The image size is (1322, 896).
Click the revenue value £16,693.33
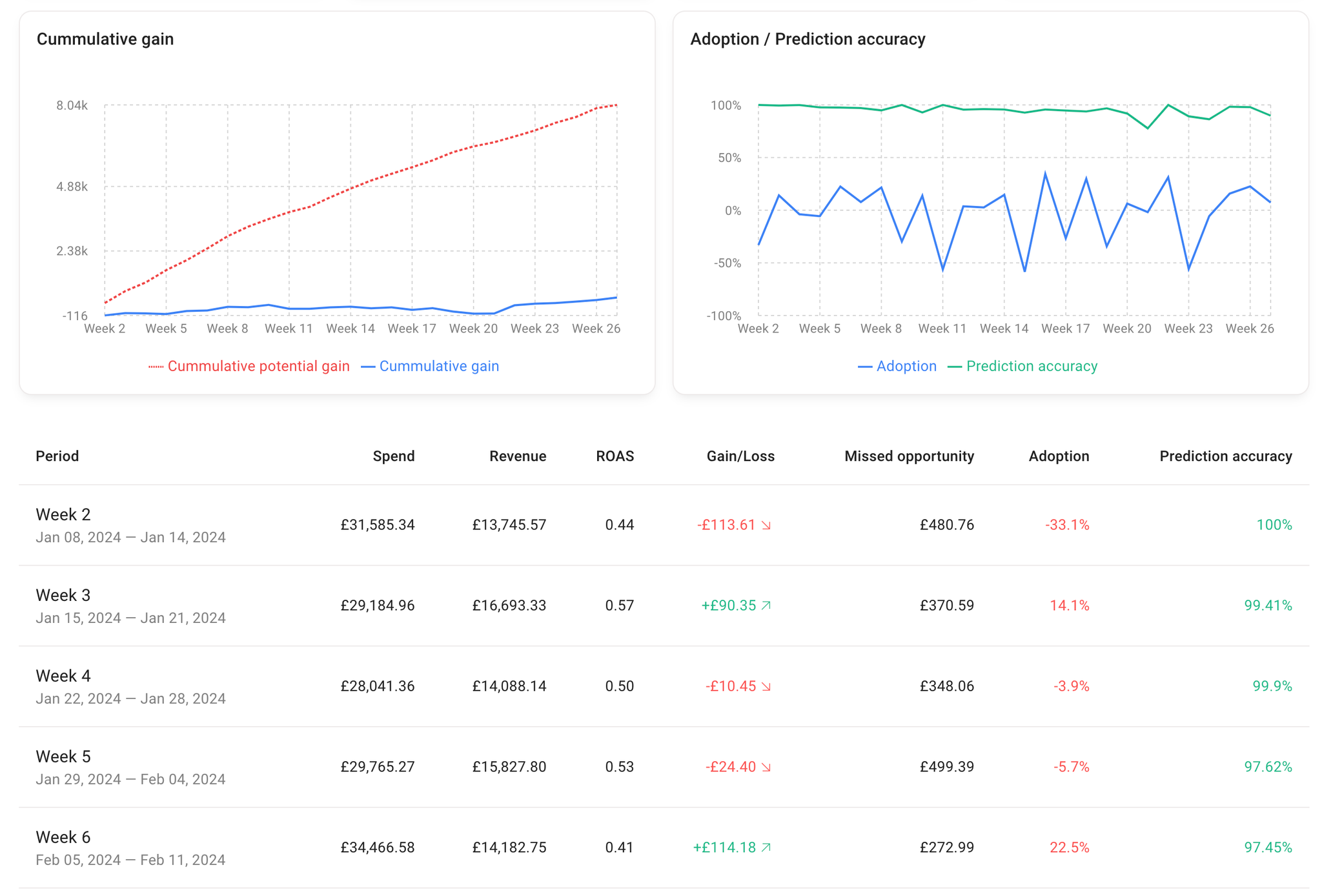coord(509,606)
